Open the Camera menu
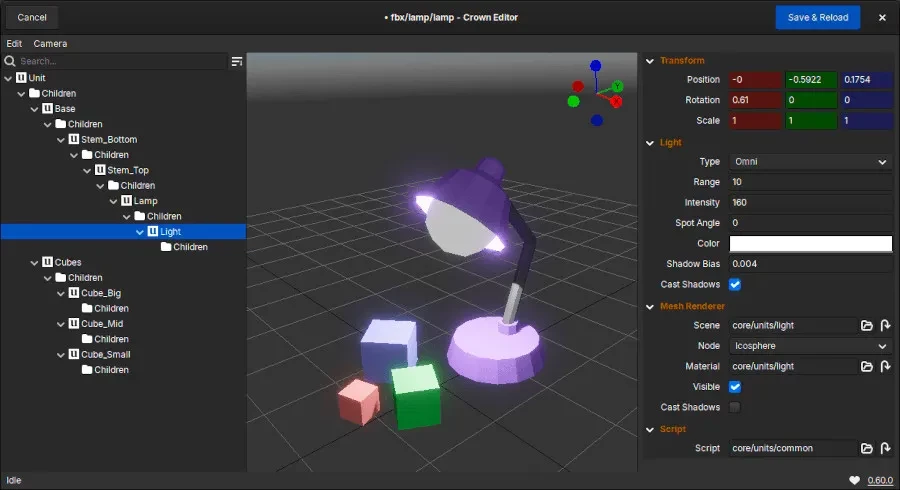Screen dimensions: 900x490 [x=50, y=44]
